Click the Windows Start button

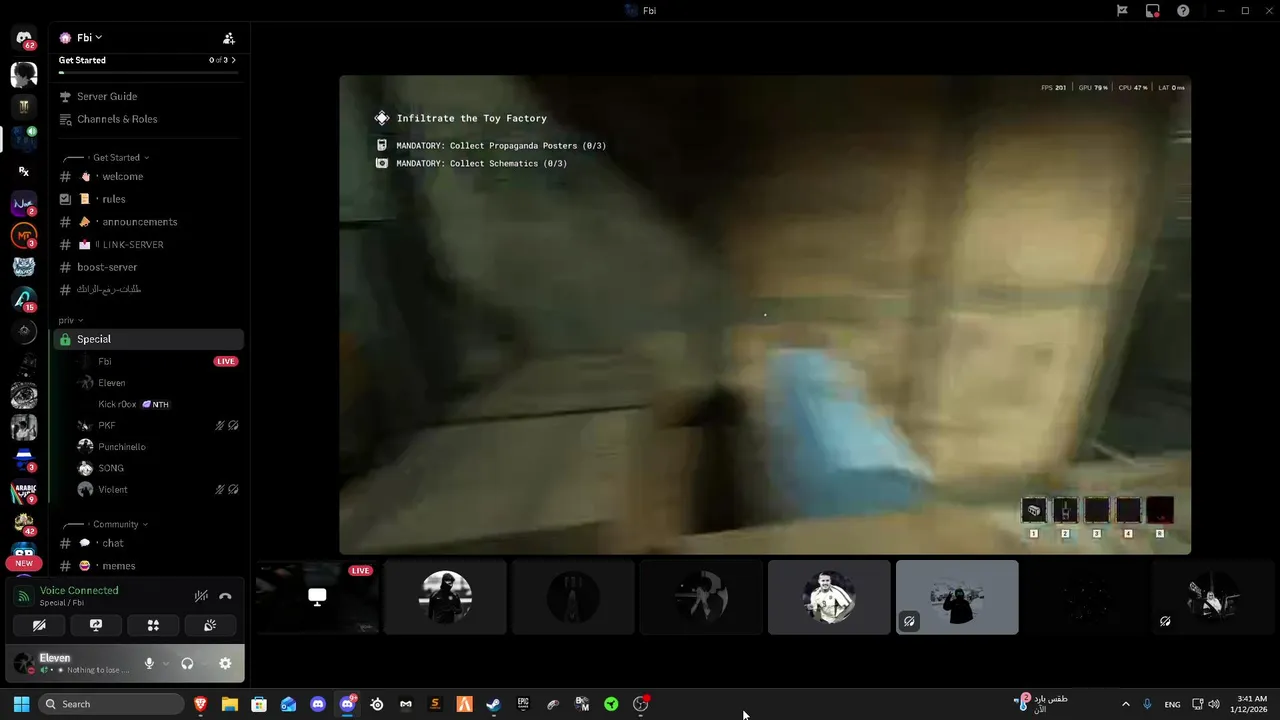pyautogui.click(x=21, y=704)
